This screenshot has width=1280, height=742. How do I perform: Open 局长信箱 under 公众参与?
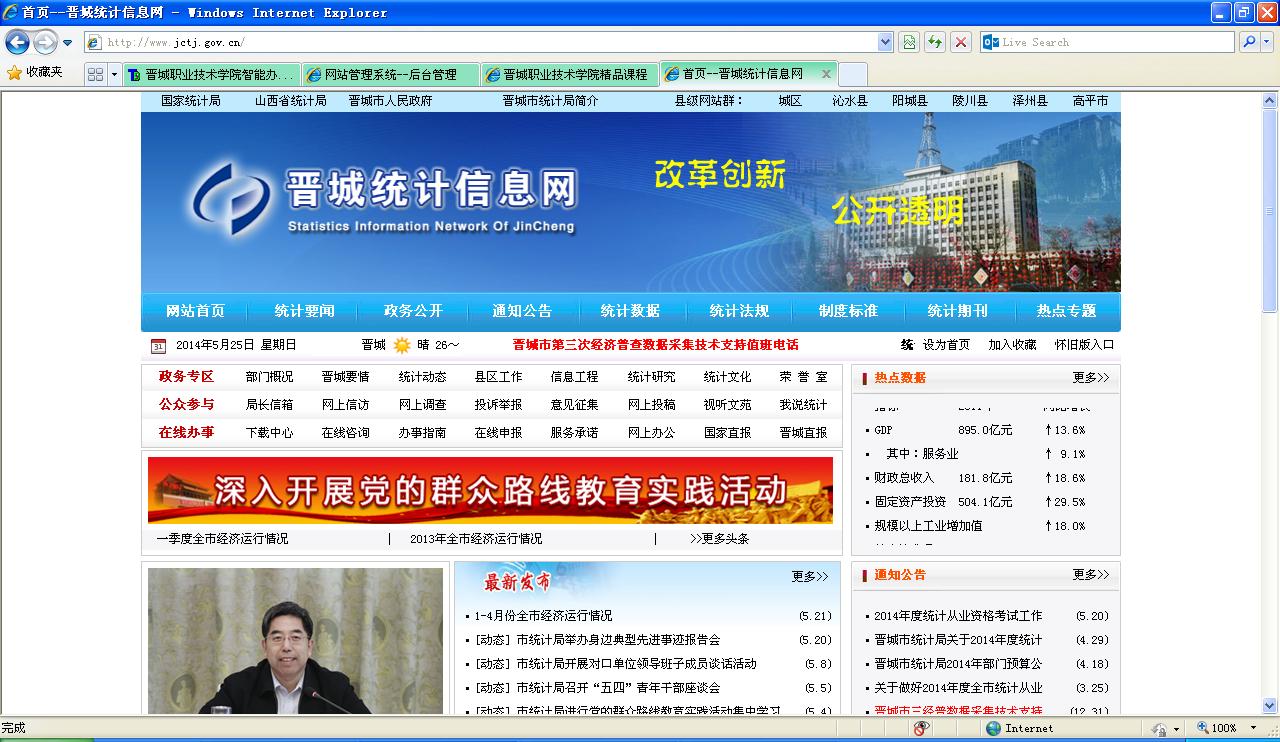pos(269,405)
